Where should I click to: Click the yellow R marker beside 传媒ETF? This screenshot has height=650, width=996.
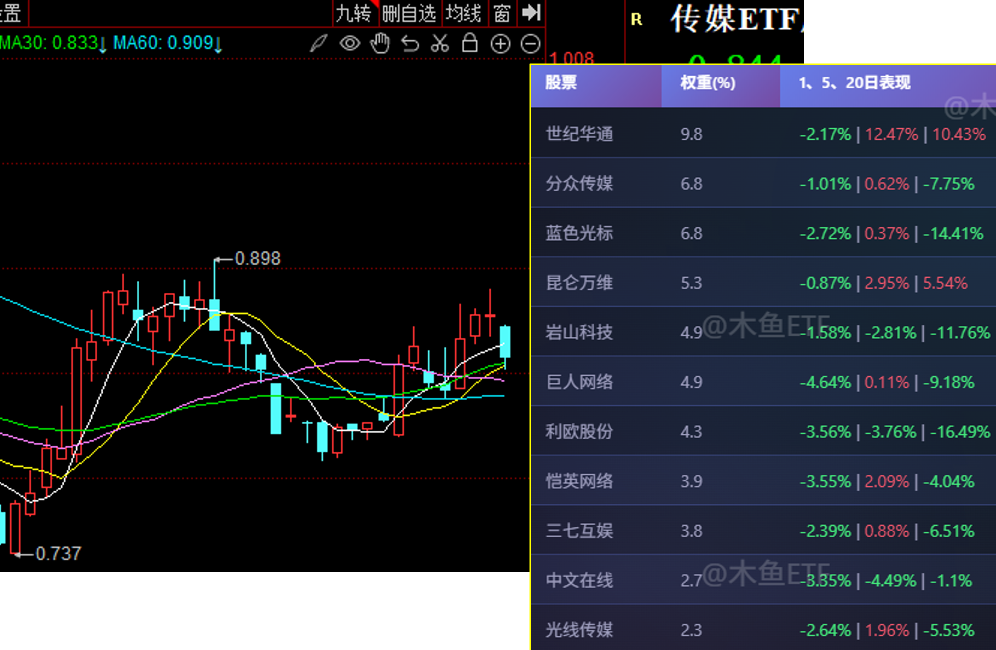pos(636,20)
